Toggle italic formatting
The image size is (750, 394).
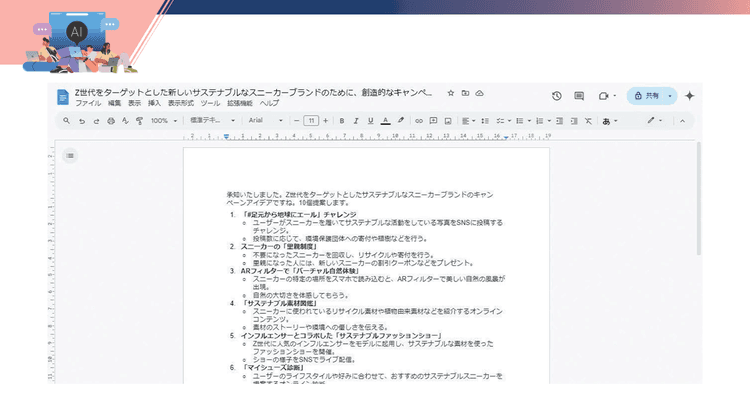point(356,121)
